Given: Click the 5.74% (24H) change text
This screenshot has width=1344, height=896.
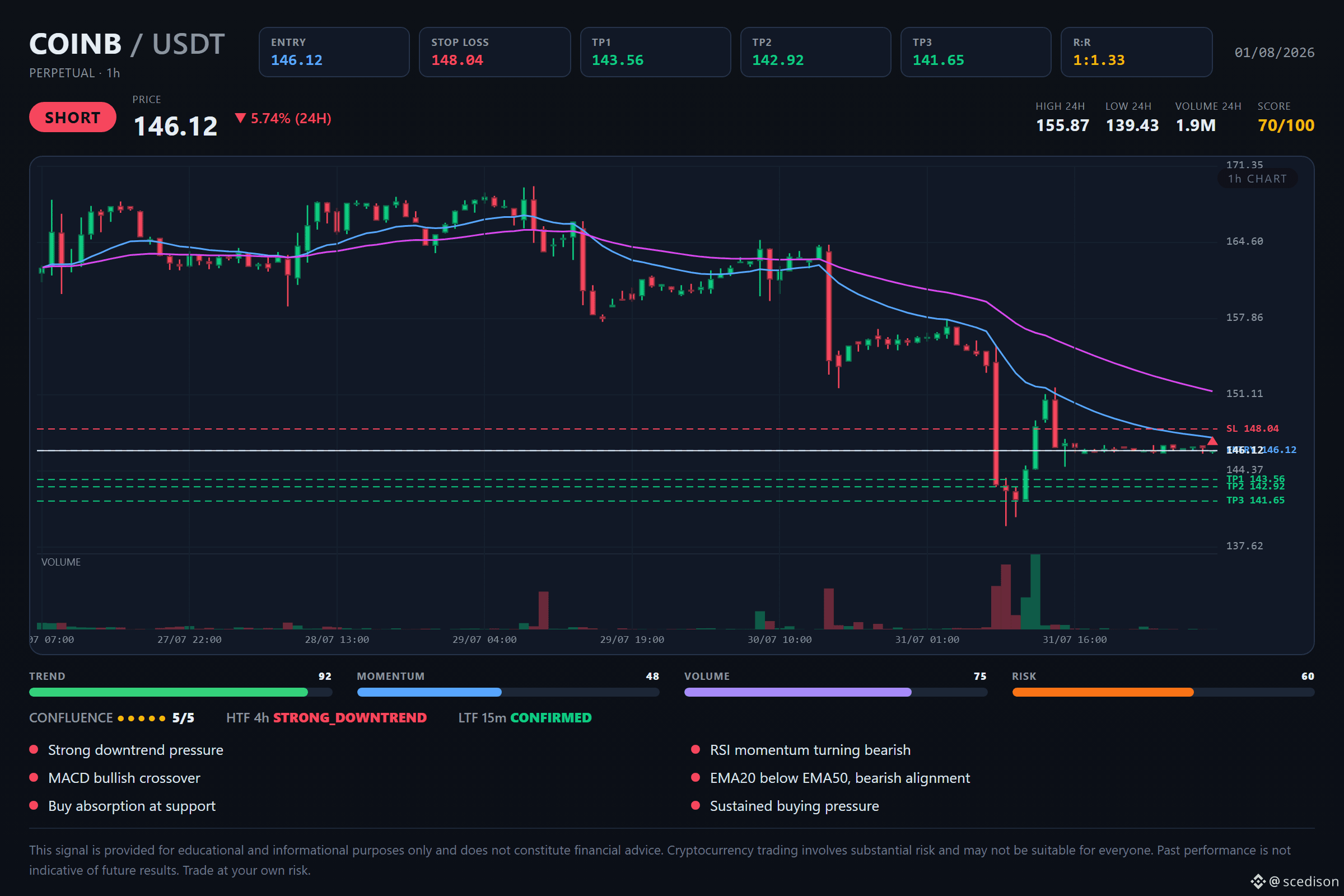Looking at the screenshot, I should [291, 118].
